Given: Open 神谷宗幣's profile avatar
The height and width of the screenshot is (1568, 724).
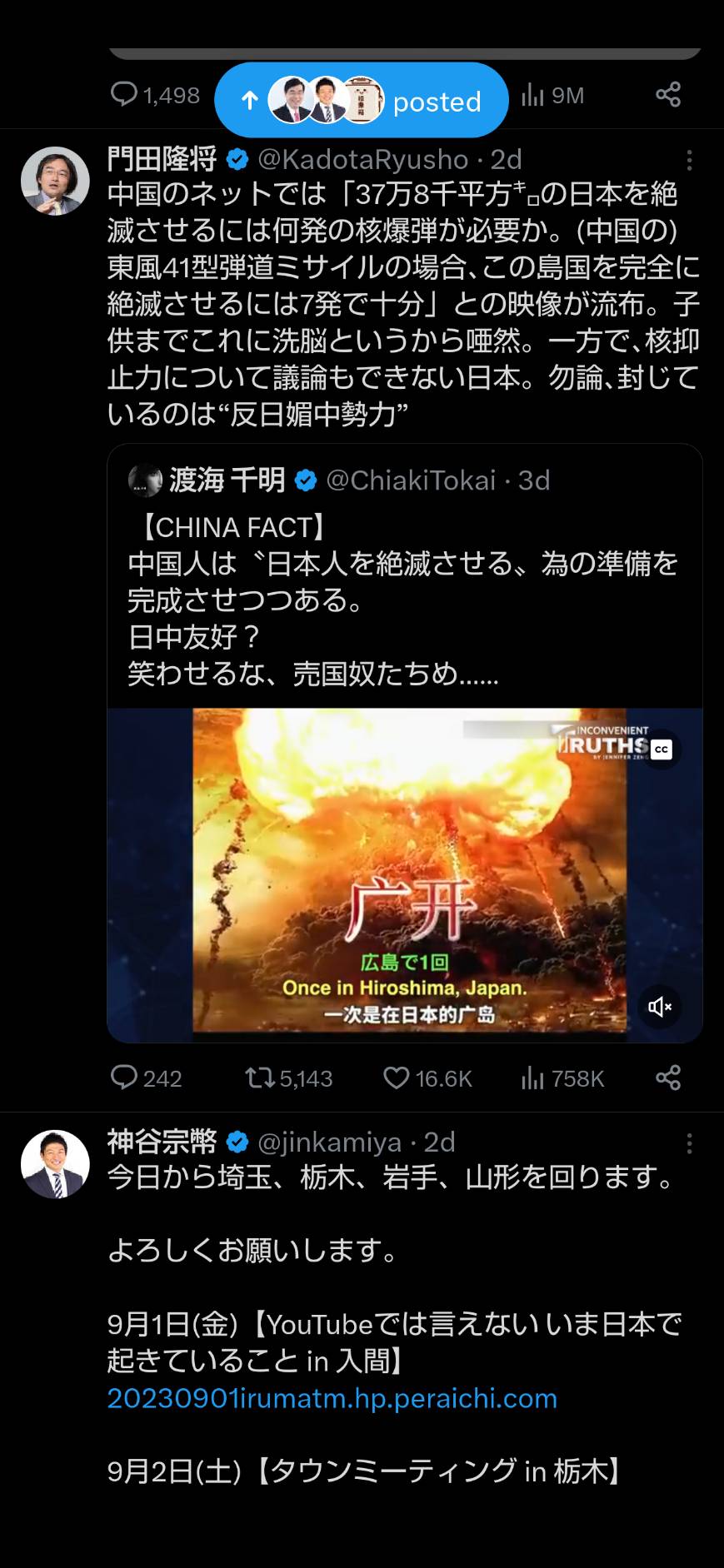Looking at the screenshot, I should point(55,1164).
